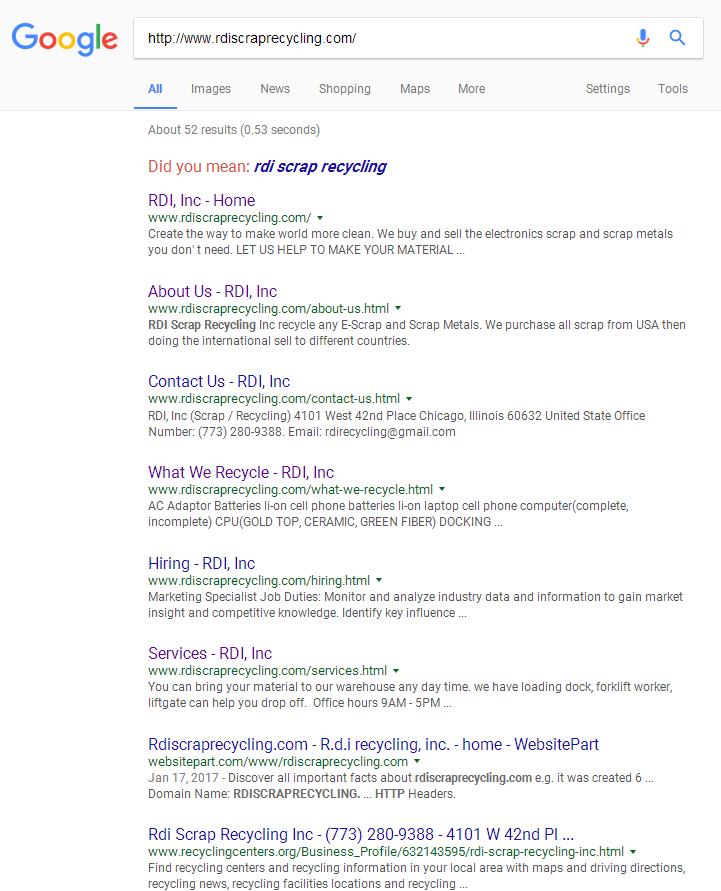Click the green www.rdiscraprecycling.com/hiring.html URL
721x891 pixels.
pyautogui.click(x=259, y=581)
